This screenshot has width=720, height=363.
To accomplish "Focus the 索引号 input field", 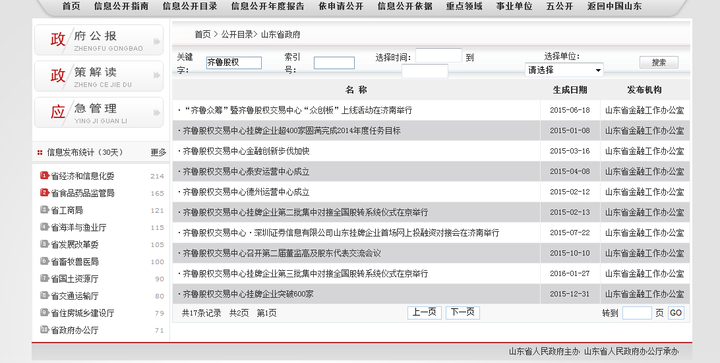I will point(334,63).
